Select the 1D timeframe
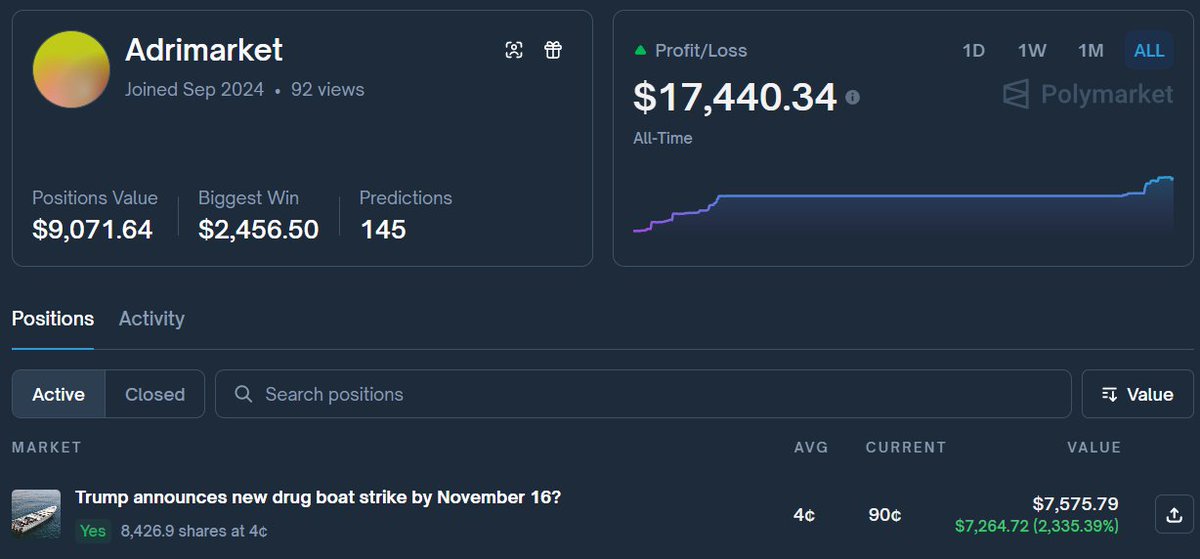The width and height of the screenshot is (1200, 559). pos(973,50)
